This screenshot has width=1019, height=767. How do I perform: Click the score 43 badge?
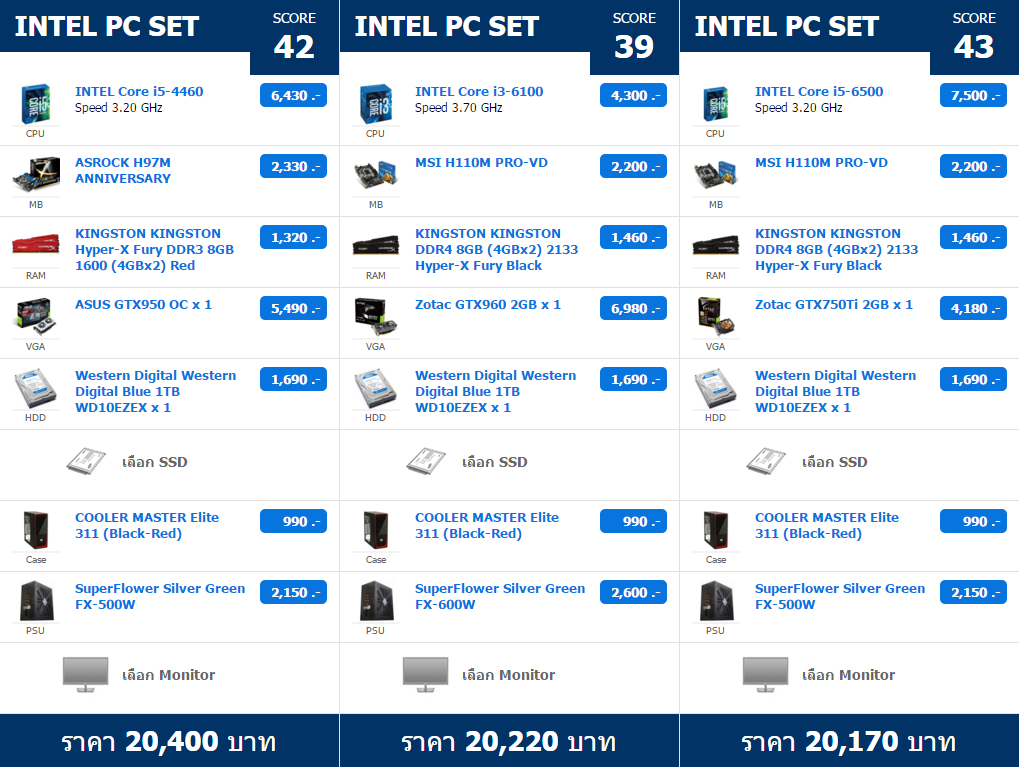tap(973, 38)
